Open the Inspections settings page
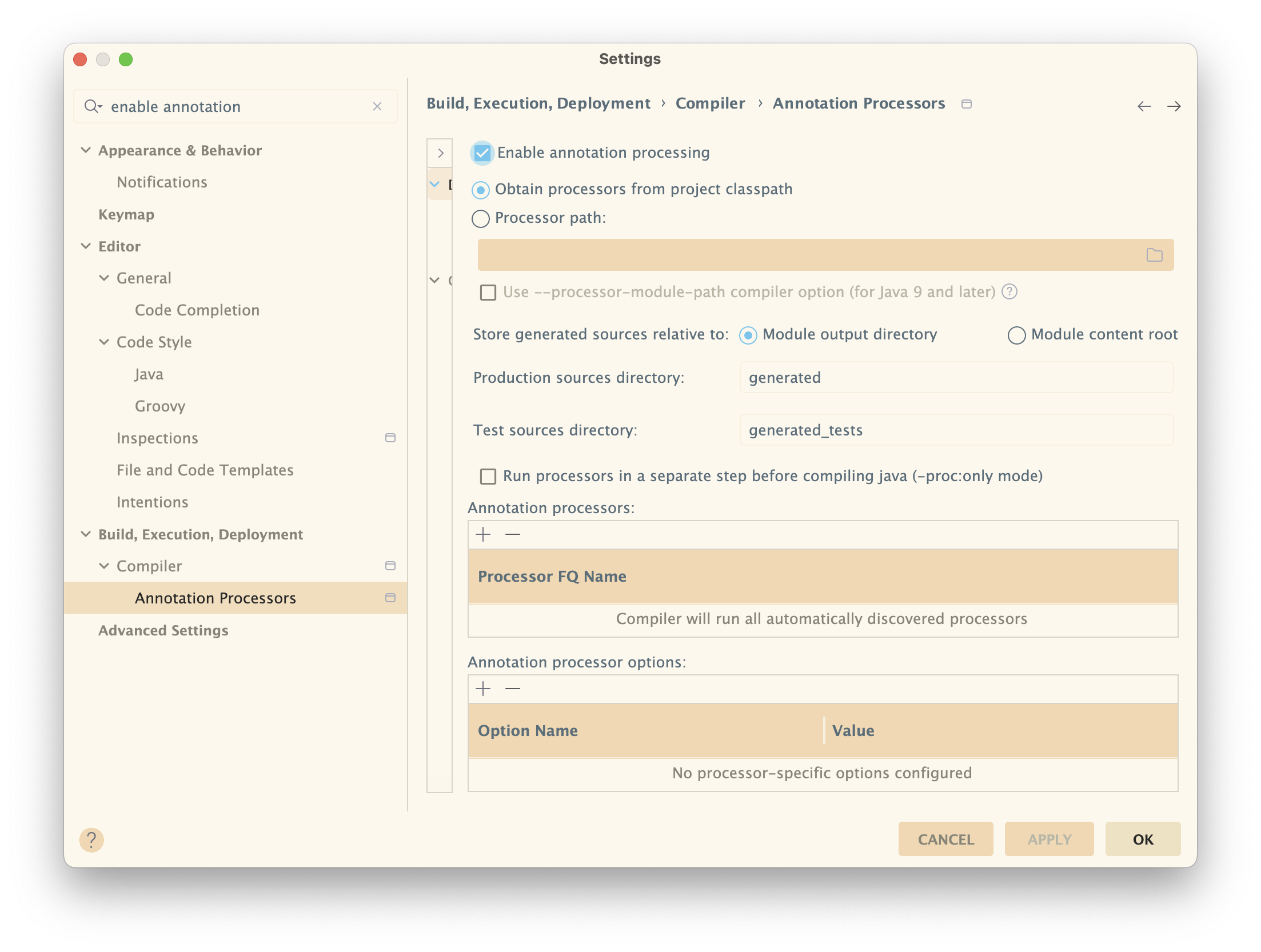This screenshot has height=952, width=1261. point(157,438)
